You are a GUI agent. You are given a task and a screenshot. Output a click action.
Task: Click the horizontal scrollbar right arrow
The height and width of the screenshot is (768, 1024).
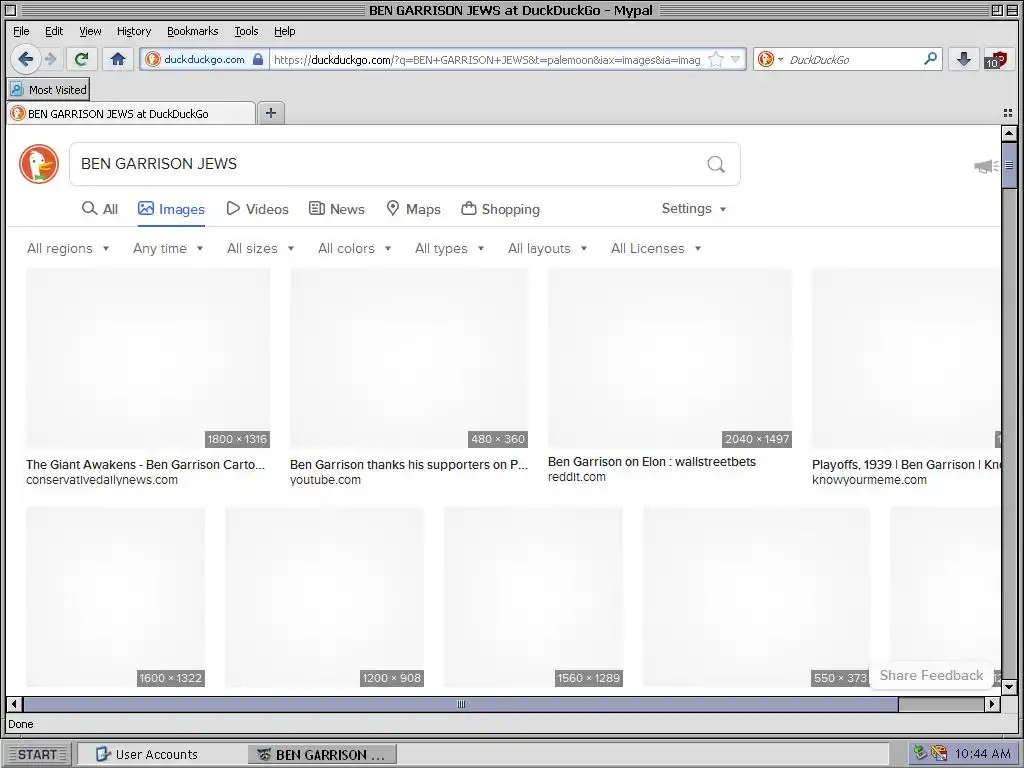[992, 704]
